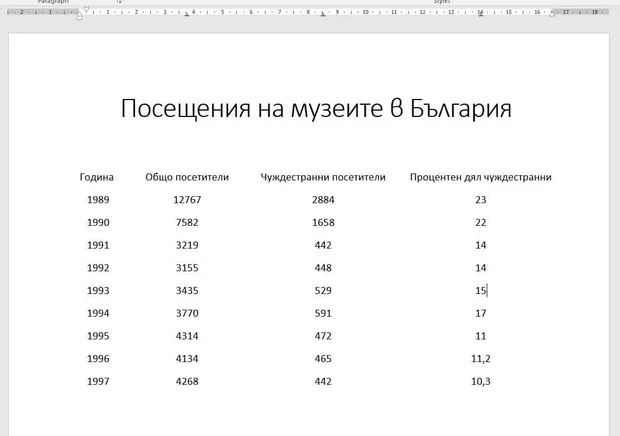Select total visitors value 4314
The image size is (620, 436).
click(x=187, y=336)
